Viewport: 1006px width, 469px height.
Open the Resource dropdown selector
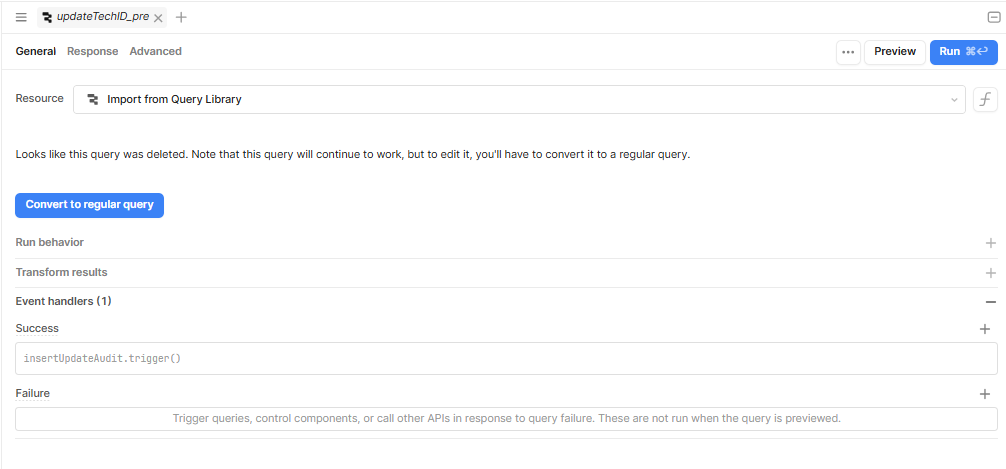point(519,99)
